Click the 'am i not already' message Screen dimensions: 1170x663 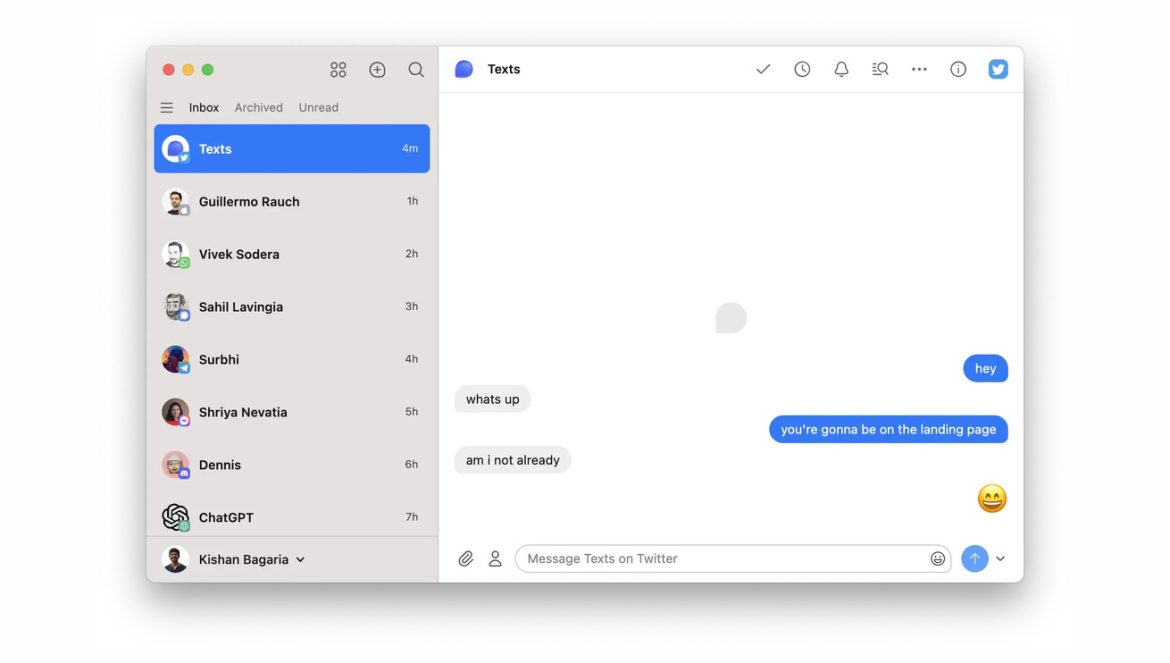click(513, 460)
